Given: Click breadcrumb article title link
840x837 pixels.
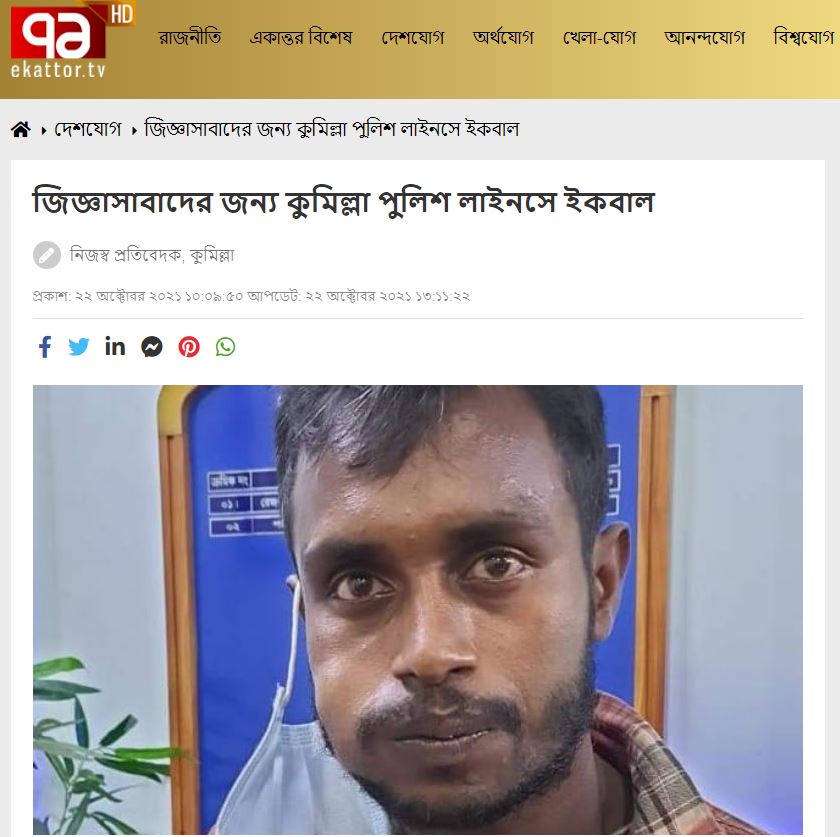Looking at the screenshot, I should [332, 129].
